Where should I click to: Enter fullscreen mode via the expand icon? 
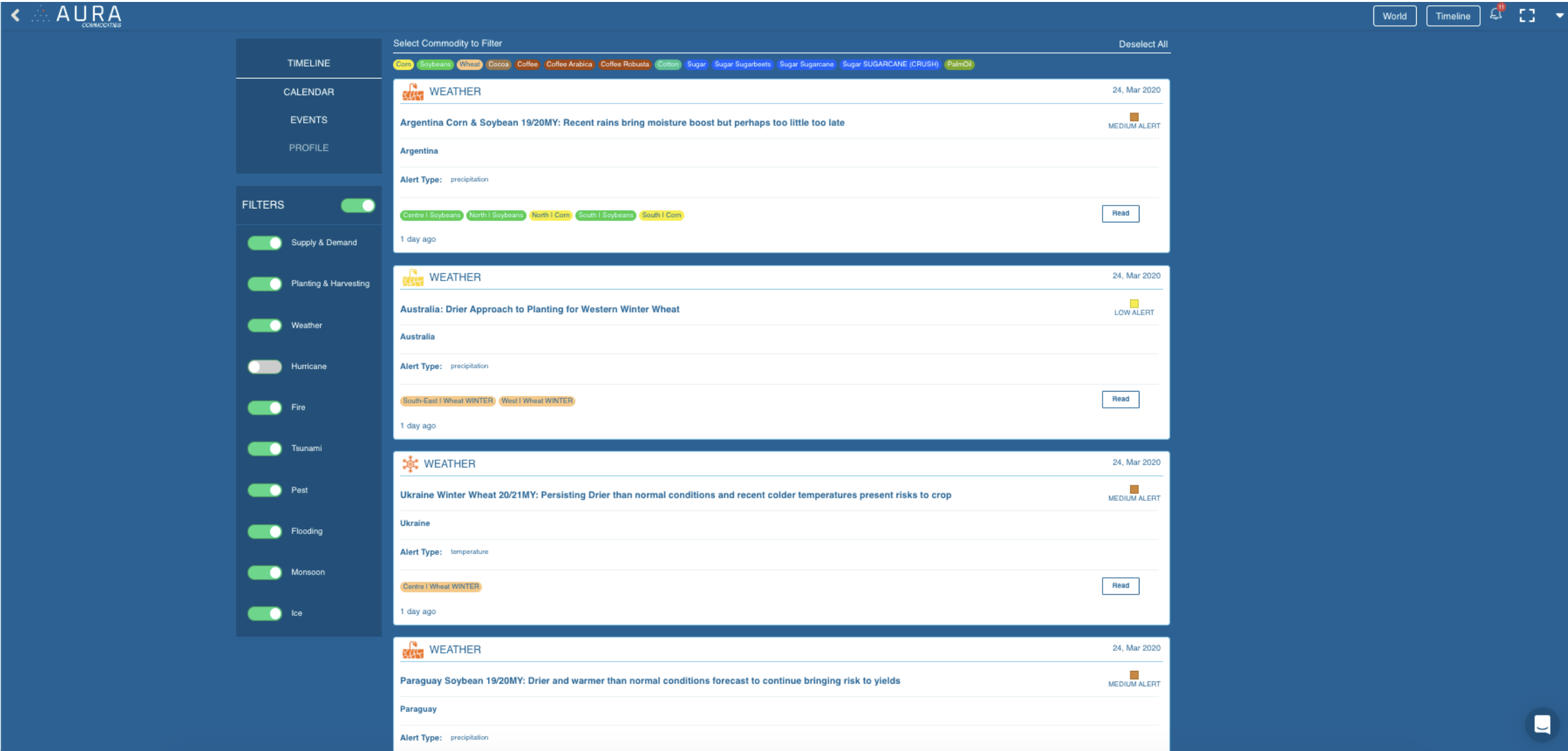[1527, 15]
